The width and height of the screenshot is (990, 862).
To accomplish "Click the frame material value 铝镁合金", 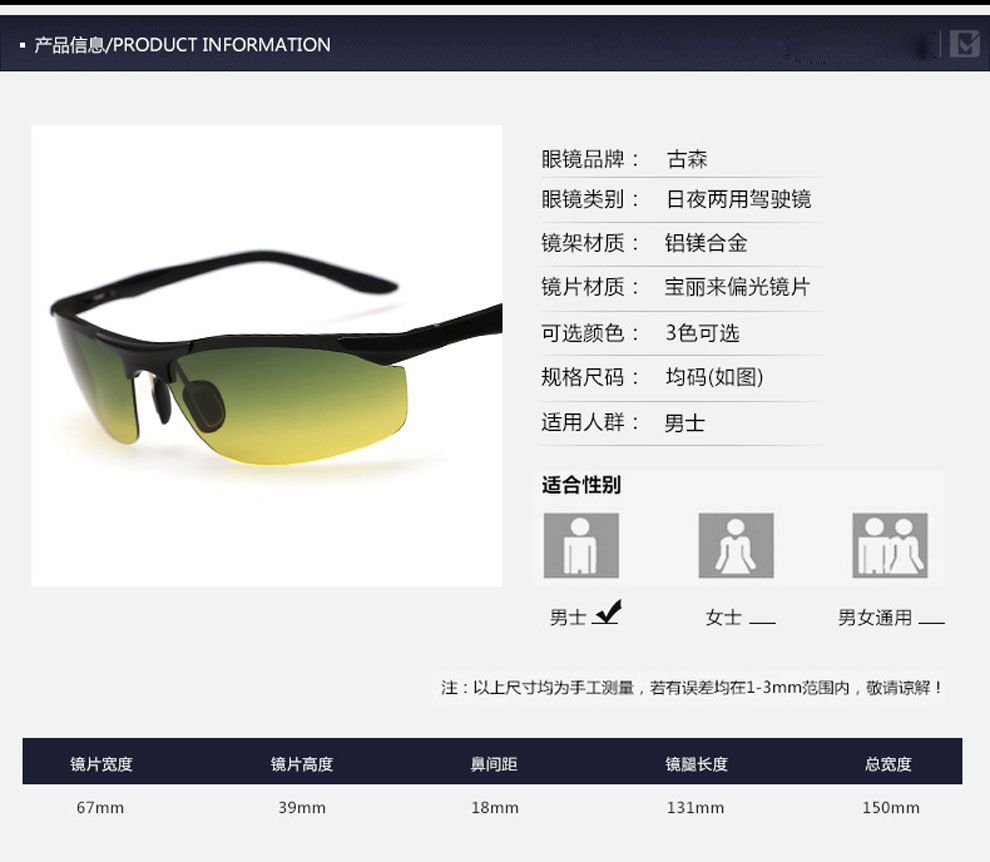I will coord(706,243).
